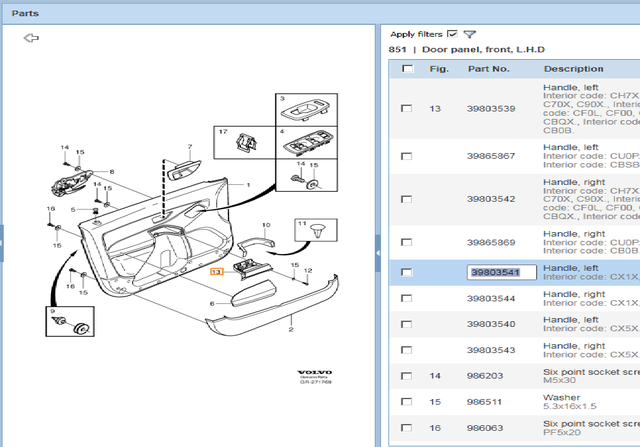Image resolution: width=640 pixels, height=447 pixels.
Task: Tick checkbox for part 39803539
Action: point(406,108)
